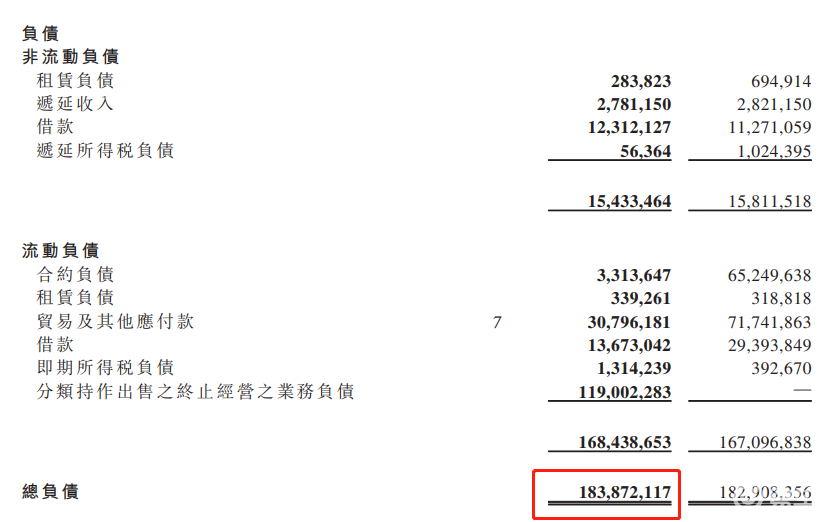Click the 流動負債 section heading
The image size is (827, 522).
pyautogui.click(x=60, y=251)
